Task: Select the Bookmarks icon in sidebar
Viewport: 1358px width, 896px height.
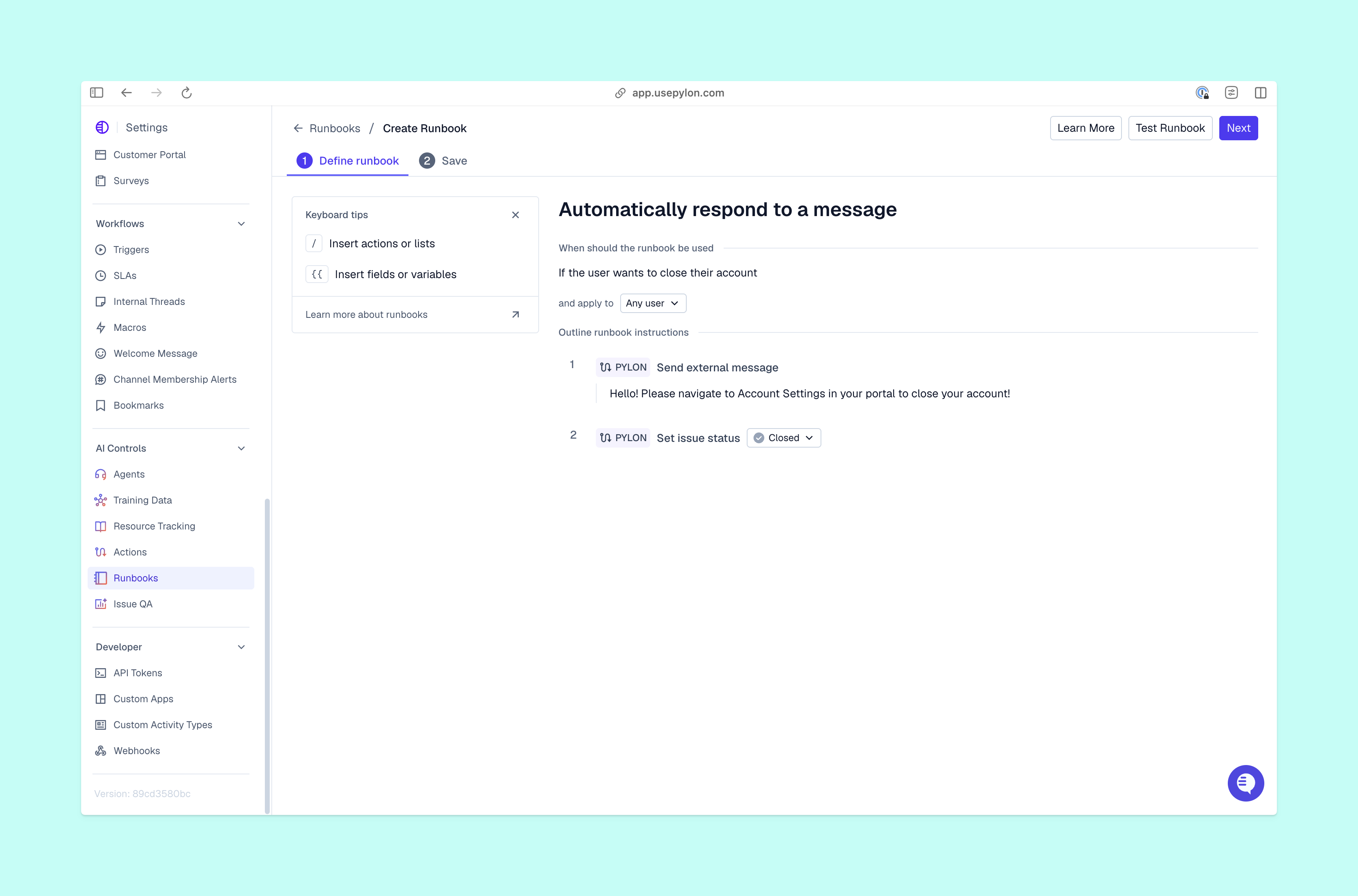Action: click(101, 405)
